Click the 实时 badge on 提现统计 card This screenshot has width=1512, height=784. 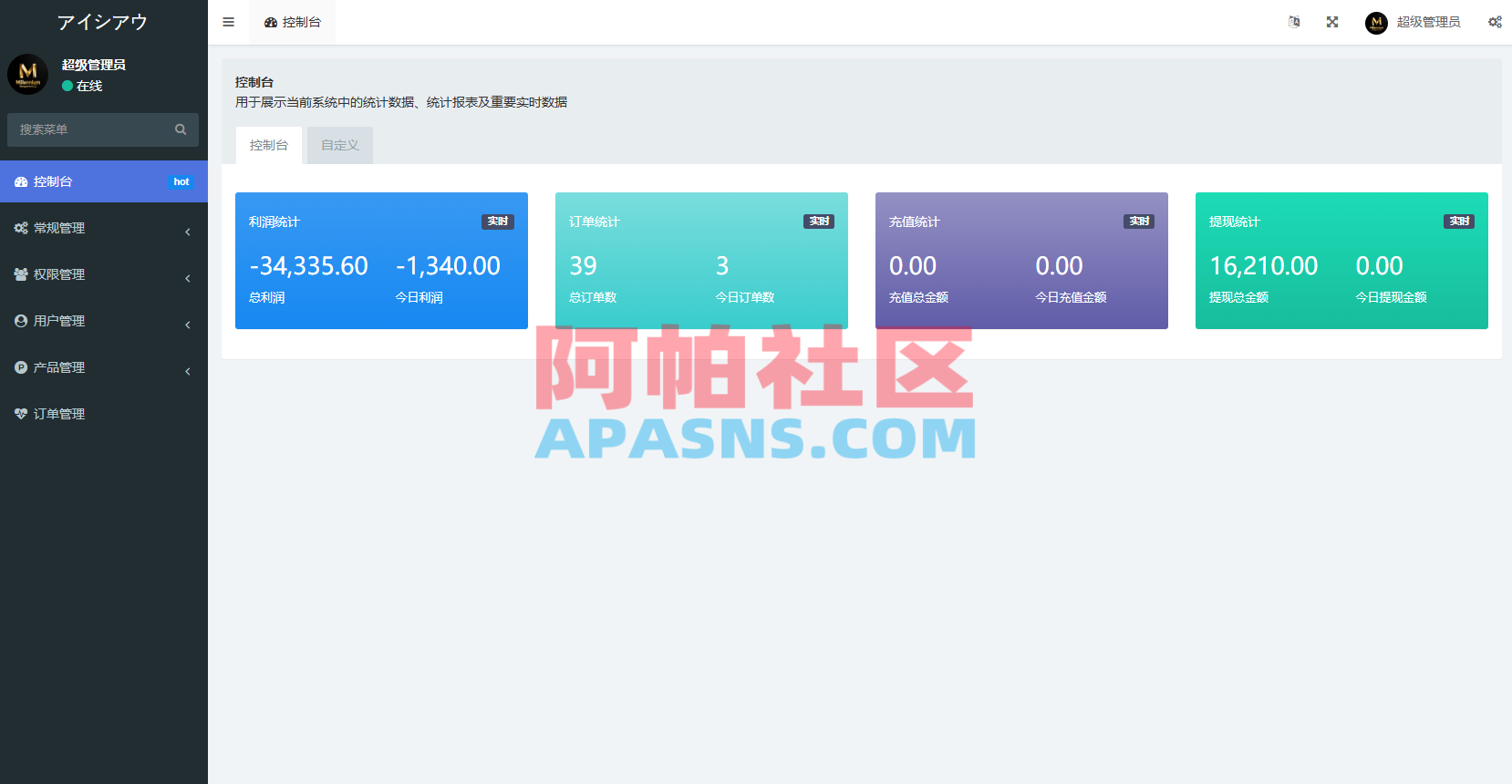click(1459, 222)
